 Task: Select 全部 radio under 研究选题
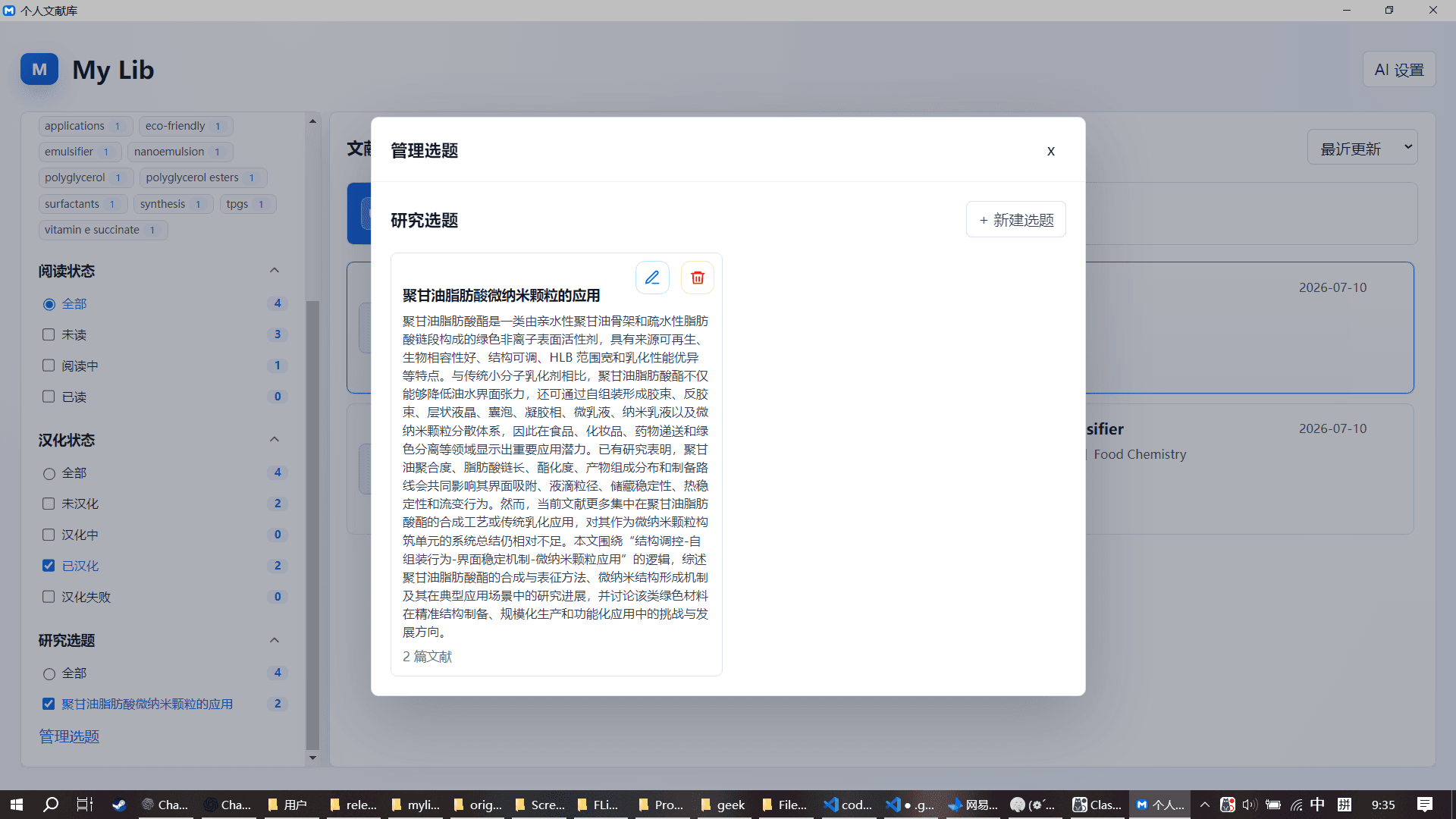point(49,673)
